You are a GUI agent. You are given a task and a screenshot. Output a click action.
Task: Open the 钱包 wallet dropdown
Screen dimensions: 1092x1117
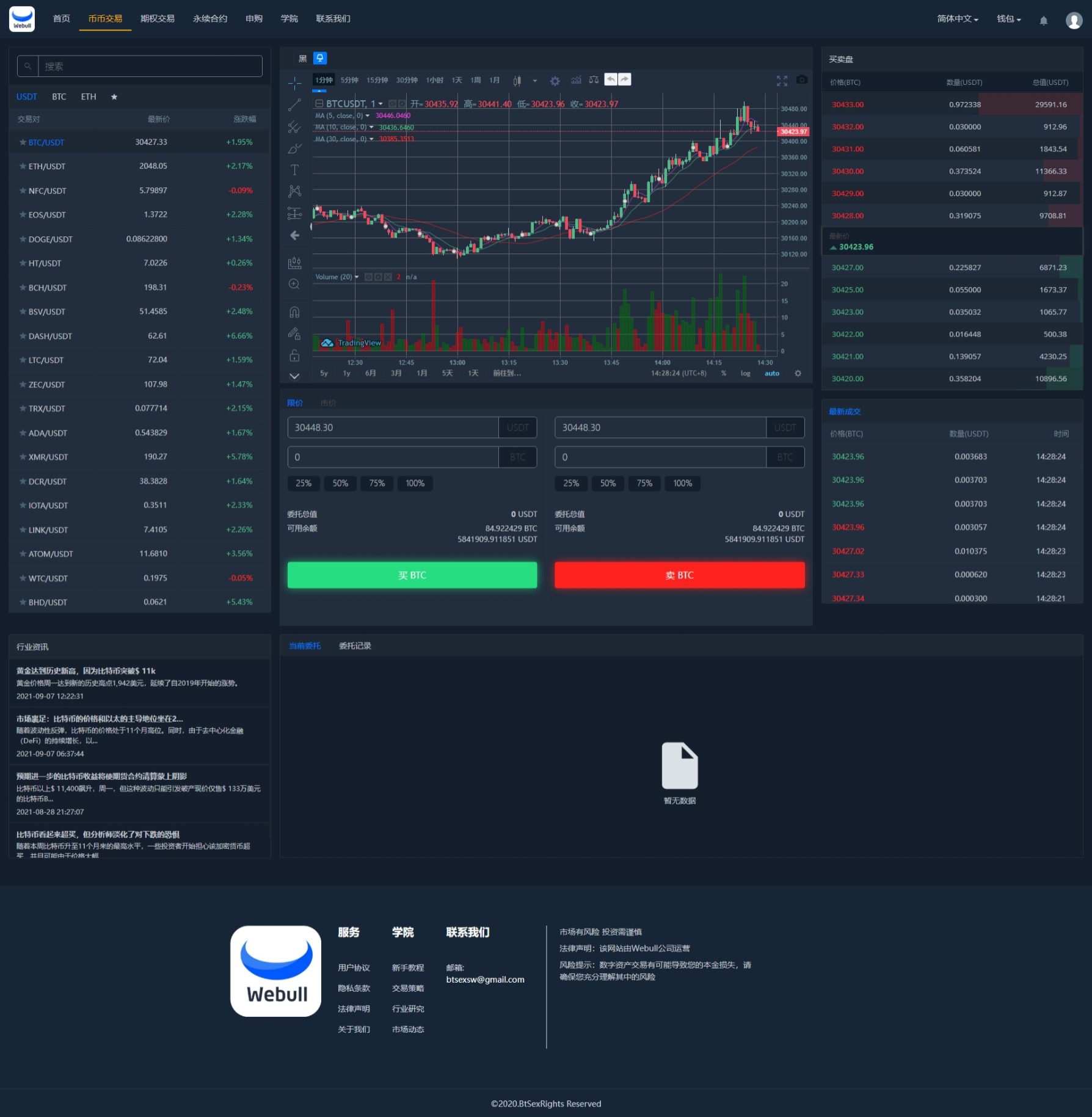click(1008, 19)
